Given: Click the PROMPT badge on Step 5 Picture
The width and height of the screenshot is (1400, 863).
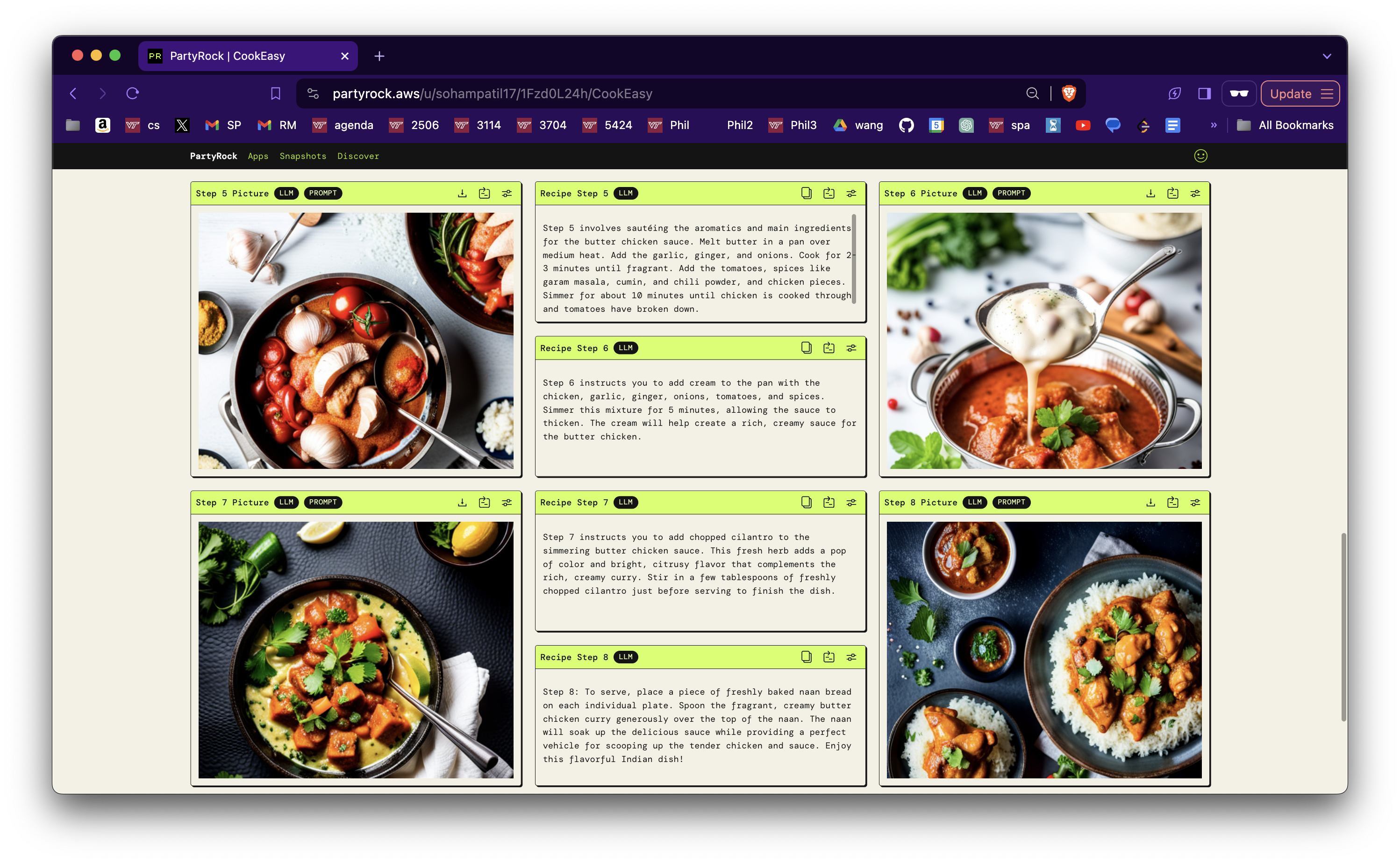Looking at the screenshot, I should (x=322, y=194).
